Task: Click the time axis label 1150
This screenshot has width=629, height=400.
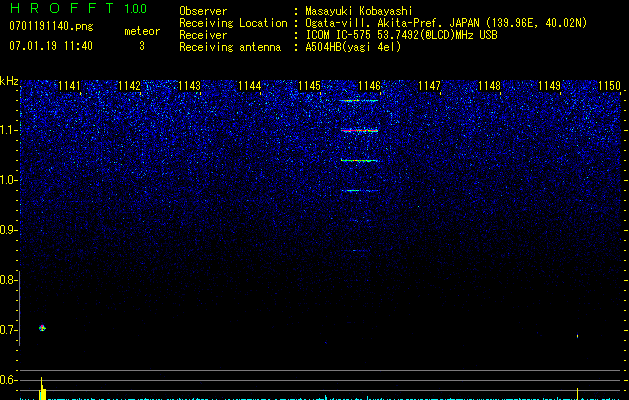Action: 609,86
